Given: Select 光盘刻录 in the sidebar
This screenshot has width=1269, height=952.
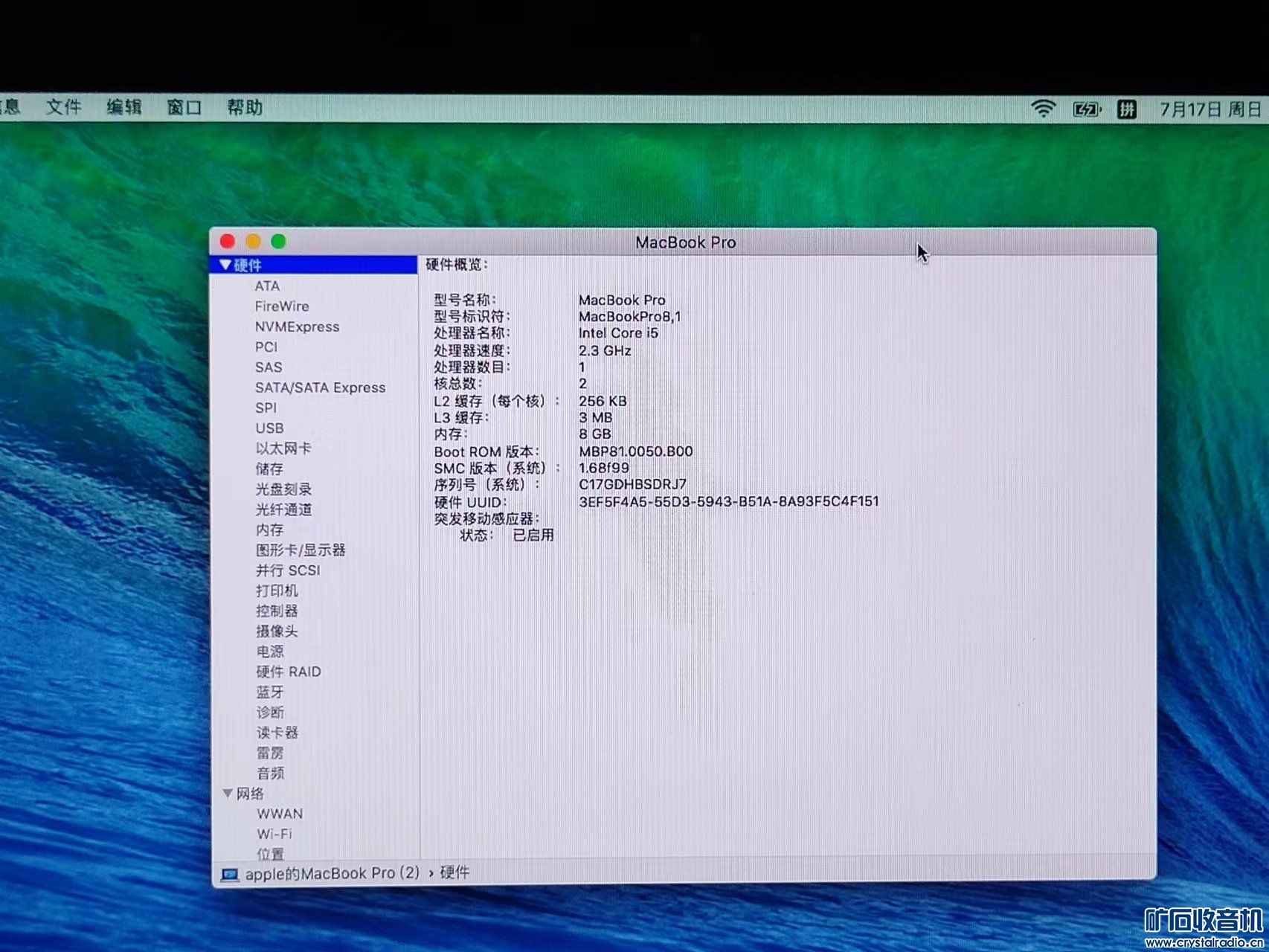Looking at the screenshot, I should 283,489.
